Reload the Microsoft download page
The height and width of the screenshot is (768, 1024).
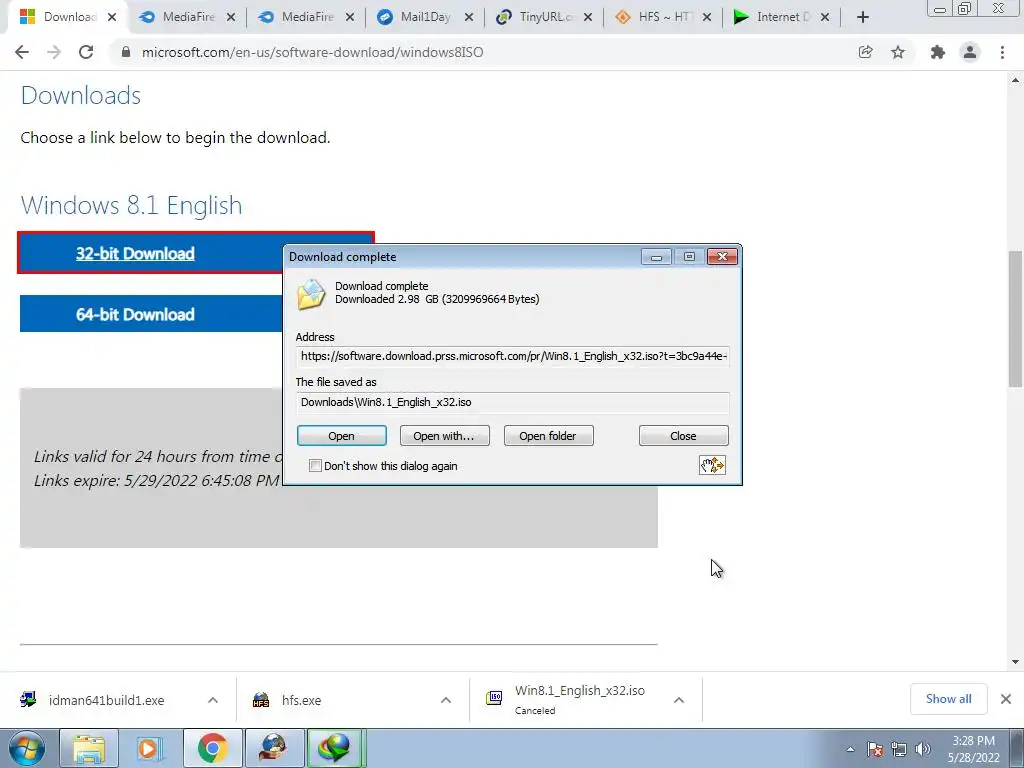coord(86,52)
